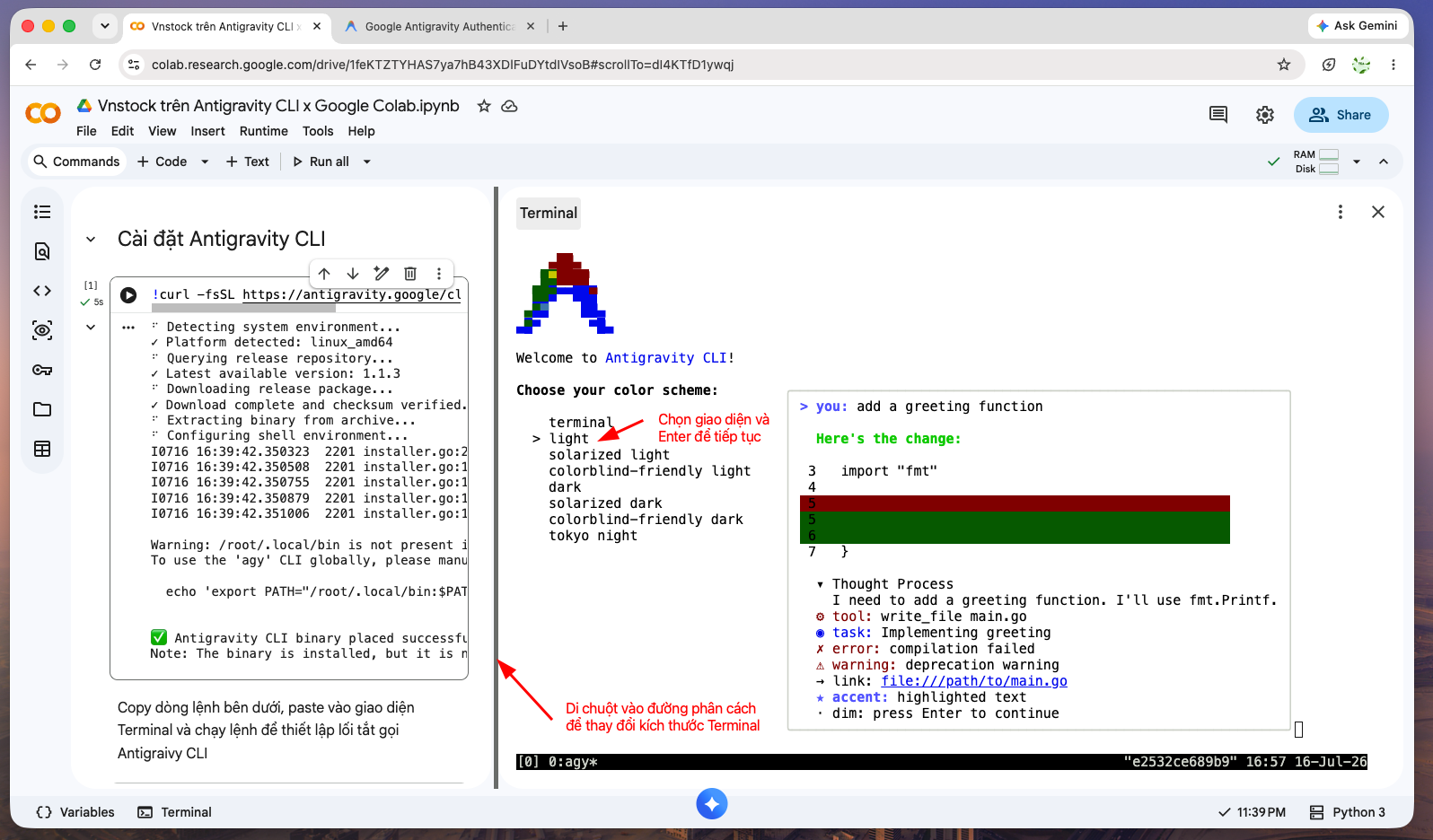Open the RAM/Disk resources dropdown
The width and height of the screenshot is (1433, 840).
1357,162
